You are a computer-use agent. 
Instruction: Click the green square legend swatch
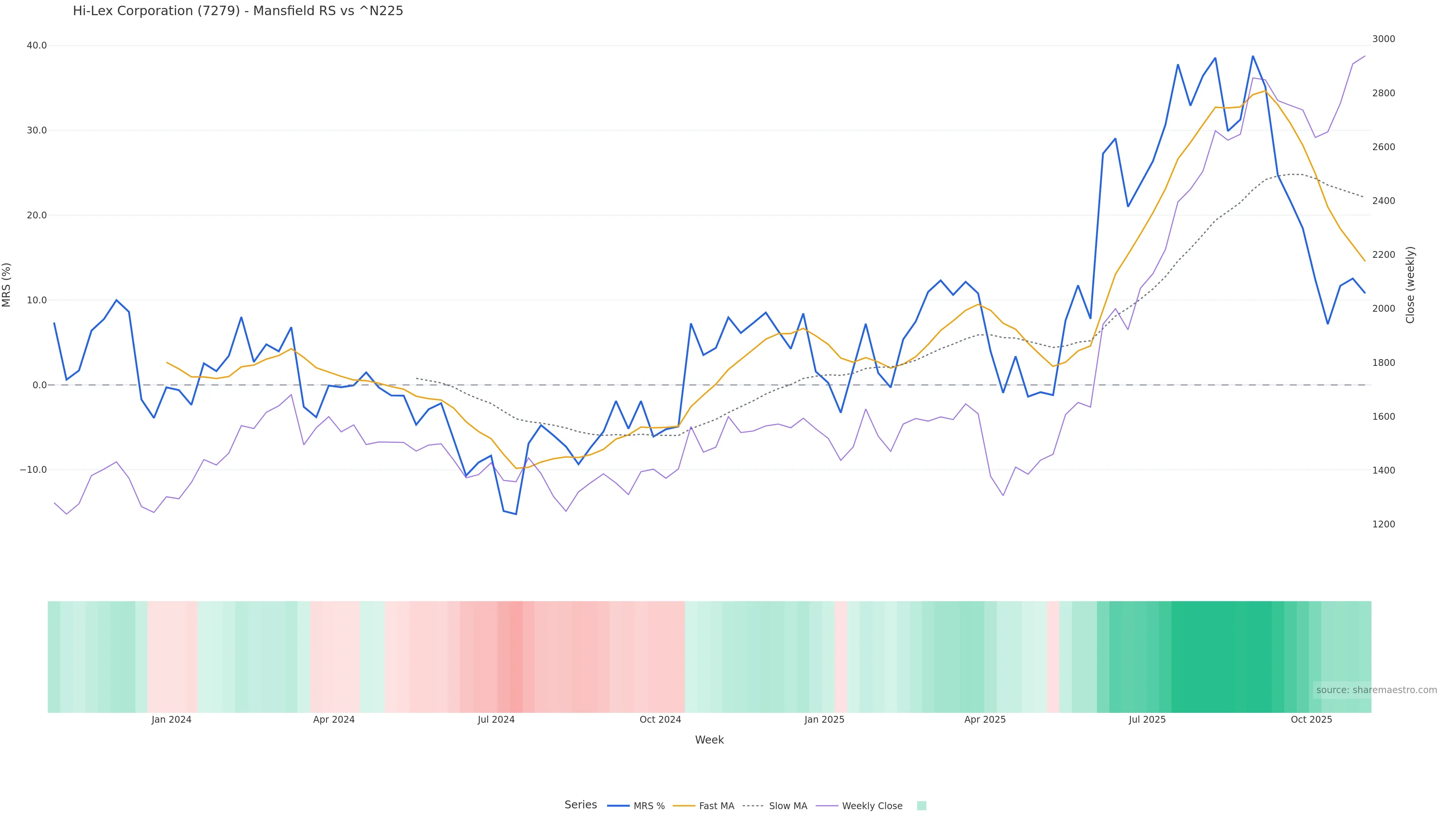(921, 806)
